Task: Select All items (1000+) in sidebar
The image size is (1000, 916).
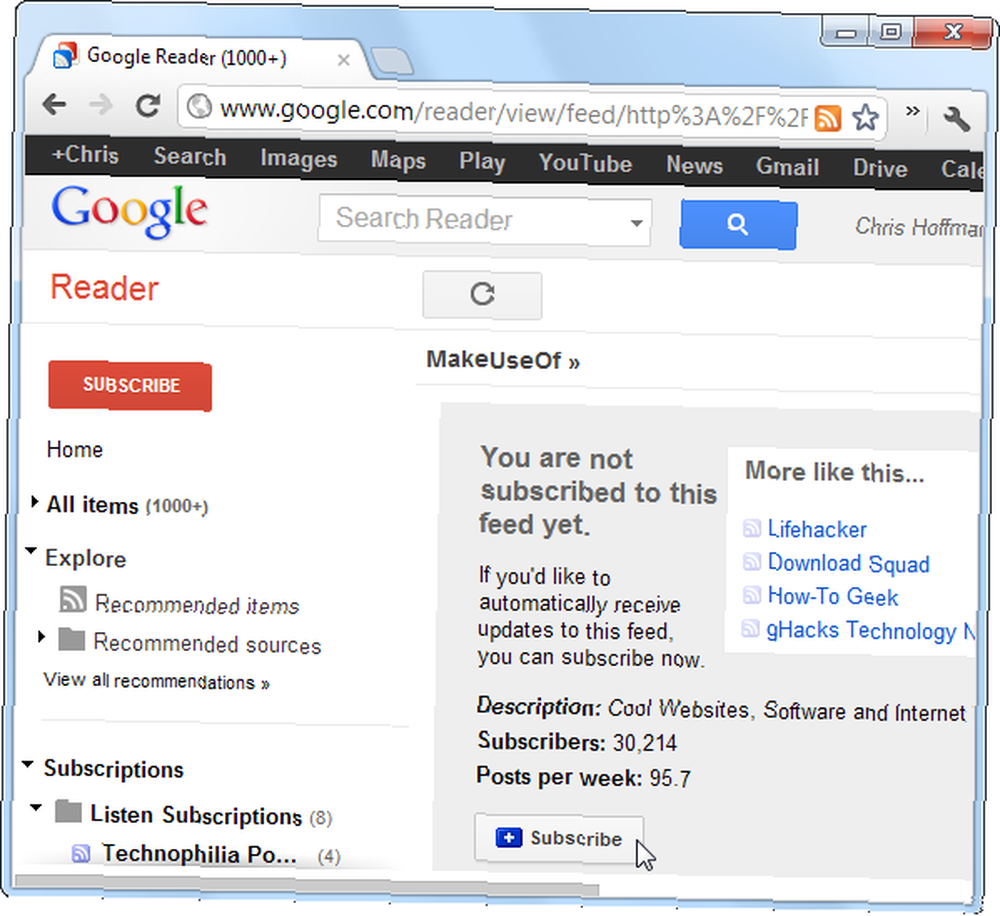Action: pyautogui.click(x=127, y=505)
